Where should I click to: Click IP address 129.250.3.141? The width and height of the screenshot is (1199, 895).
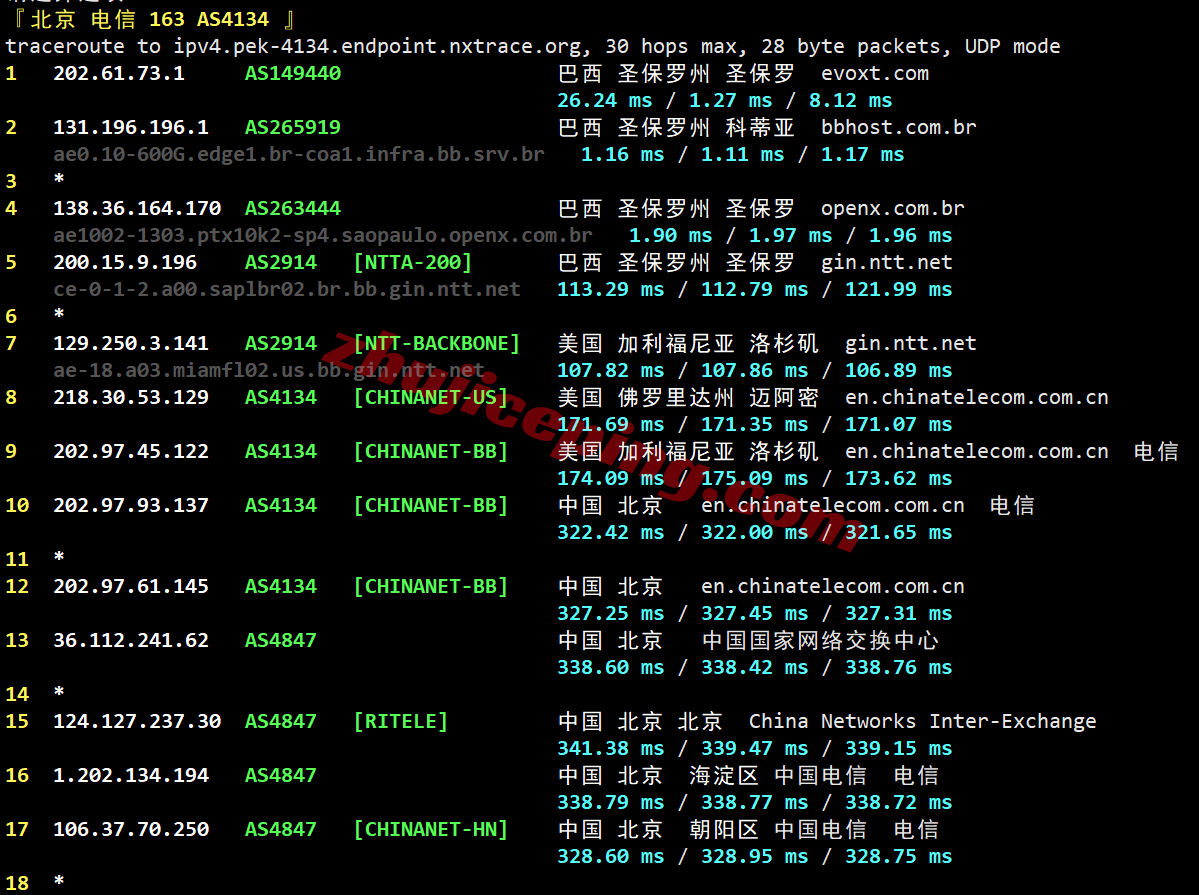coord(131,343)
